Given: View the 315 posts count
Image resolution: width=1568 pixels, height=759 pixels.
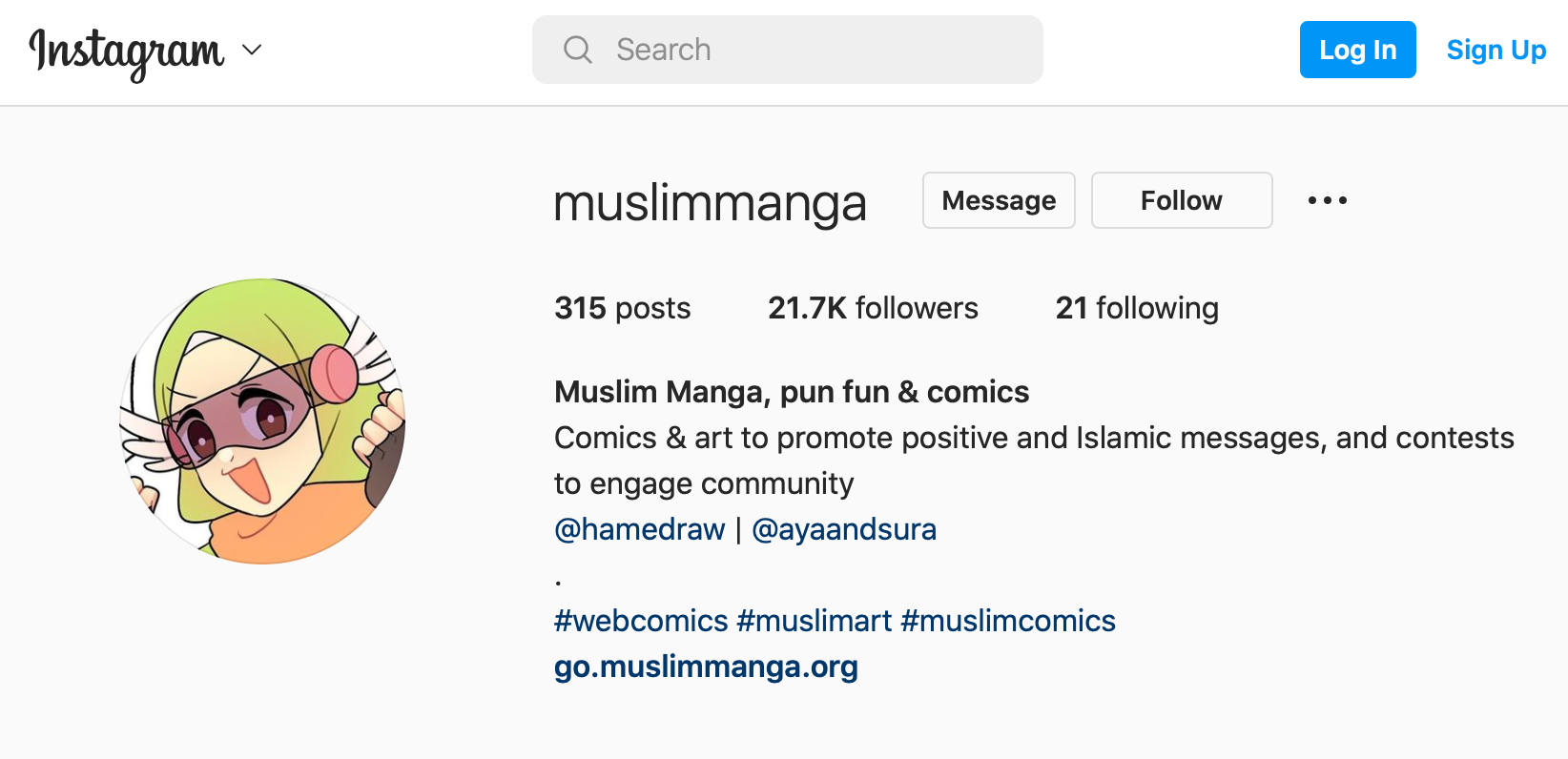Looking at the screenshot, I should [623, 308].
